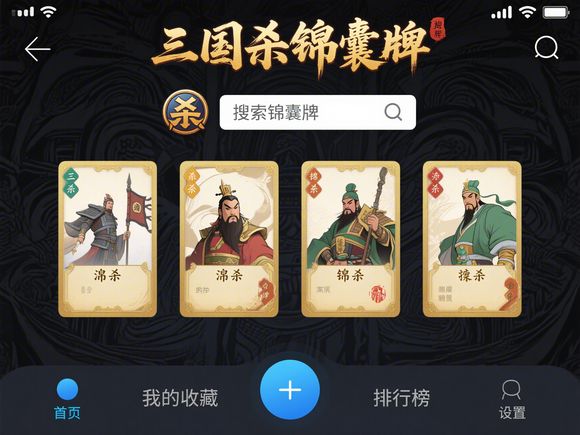Click the blue plus add button
The height and width of the screenshot is (435, 580).
coord(290,390)
